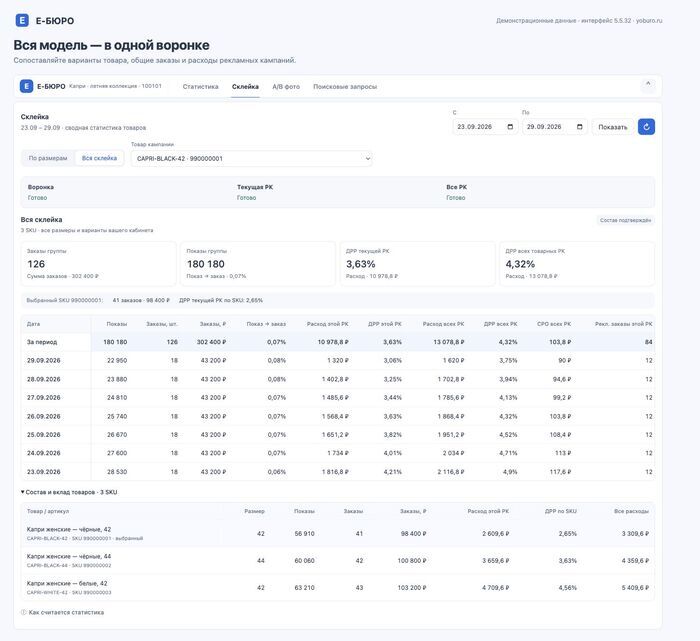Click the 25.09.2026 row date
This screenshot has width=700, height=641.
click(x=43, y=434)
